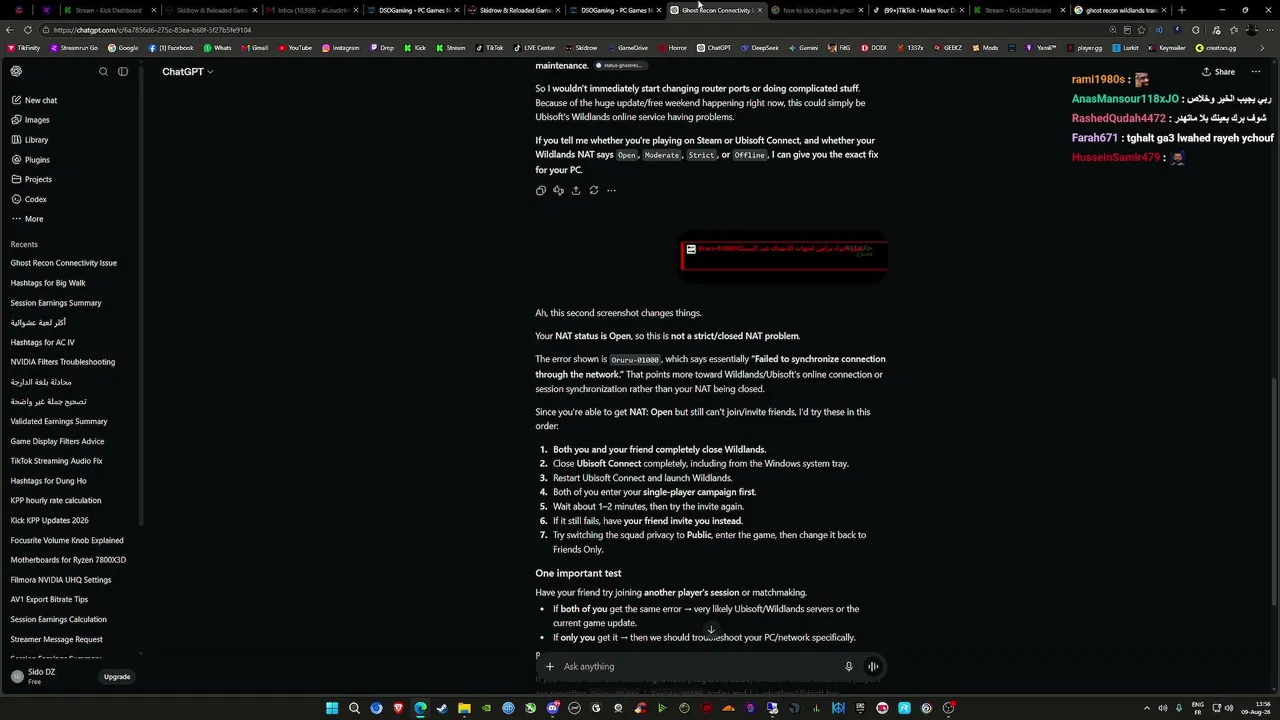Viewport: 1280px width, 720px height.
Task: Open conversation options ellipsis near Share
Action: click(x=1256, y=72)
